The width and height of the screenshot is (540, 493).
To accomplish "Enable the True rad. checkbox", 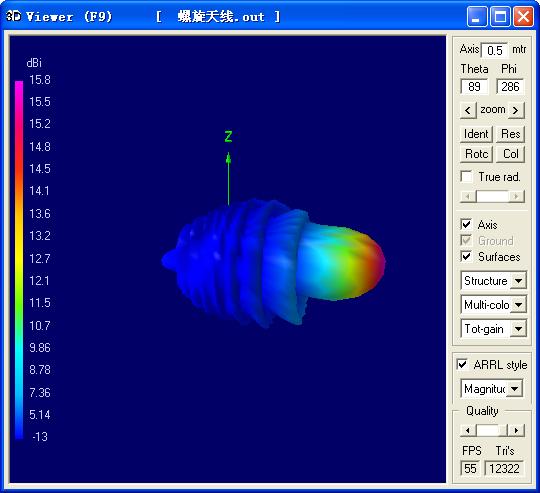I will 466,177.
